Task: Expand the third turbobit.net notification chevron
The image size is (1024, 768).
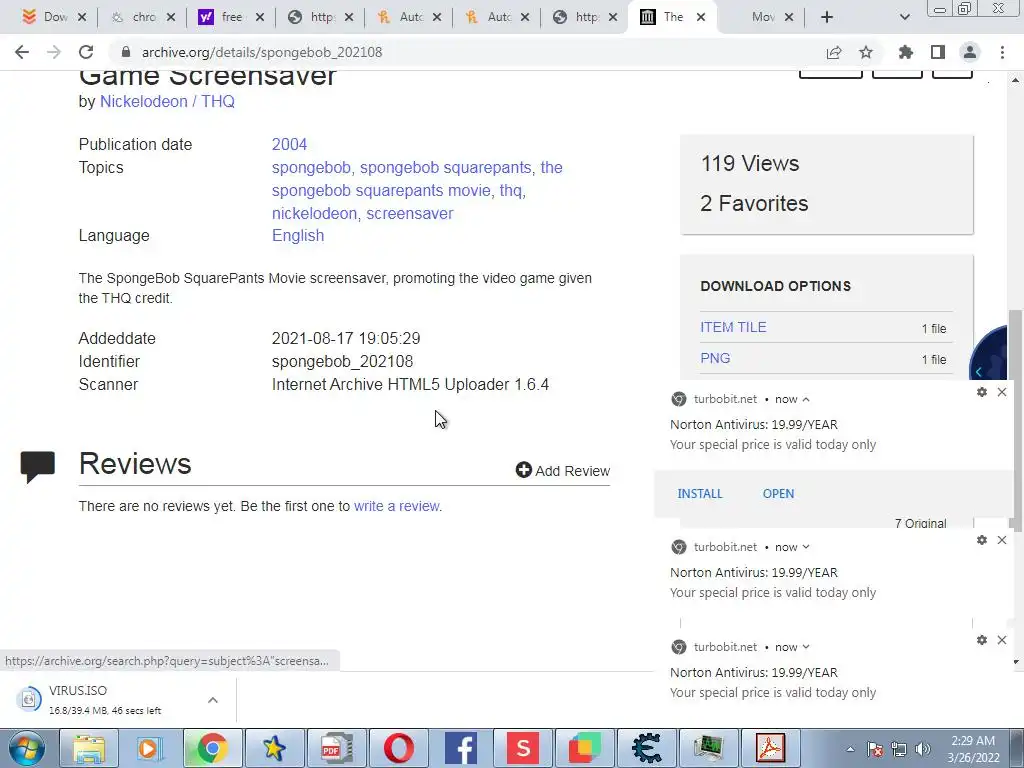Action: [806, 647]
